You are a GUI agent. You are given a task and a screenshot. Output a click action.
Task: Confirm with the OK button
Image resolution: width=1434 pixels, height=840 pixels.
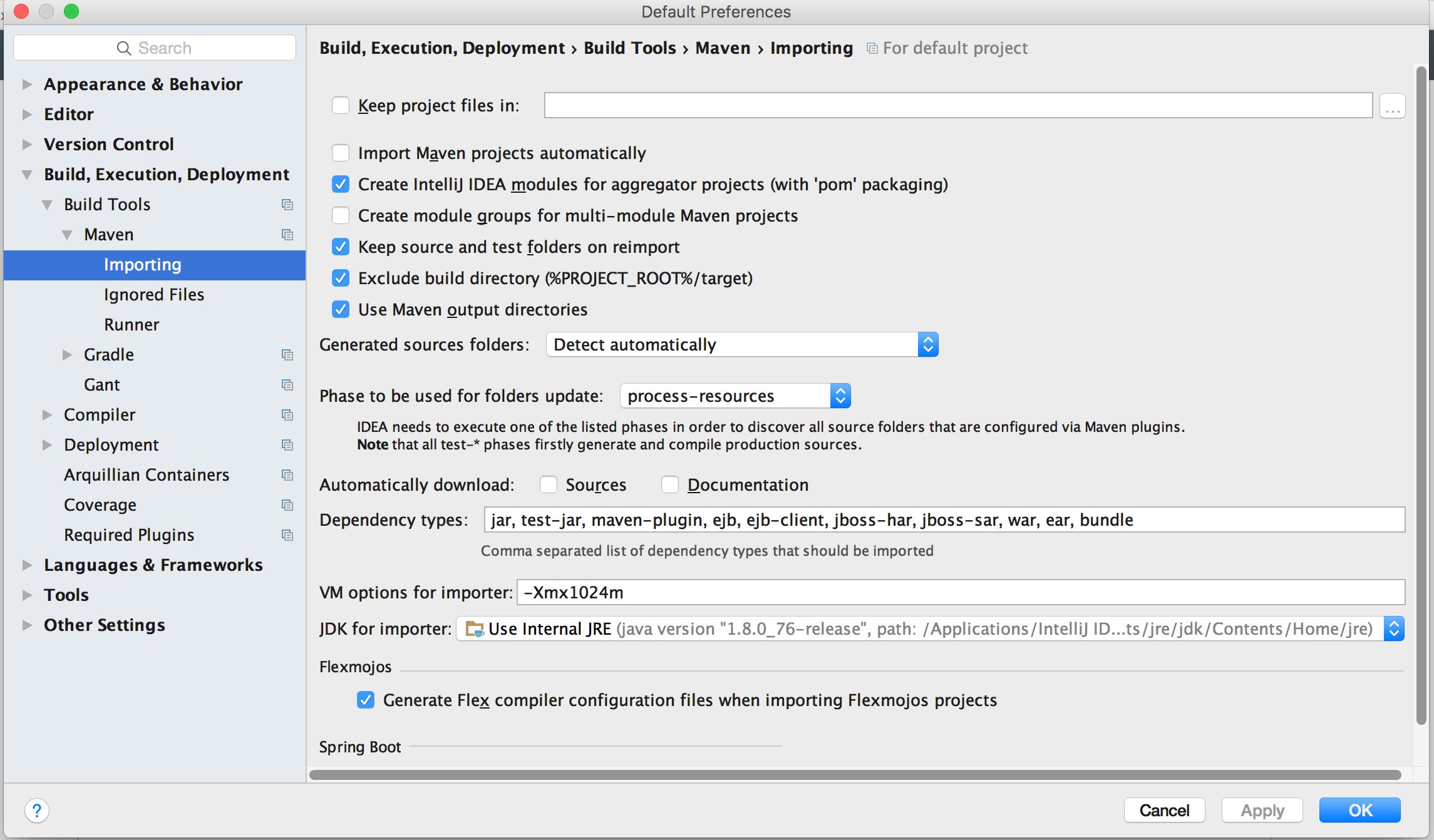[x=1360, y=811]
